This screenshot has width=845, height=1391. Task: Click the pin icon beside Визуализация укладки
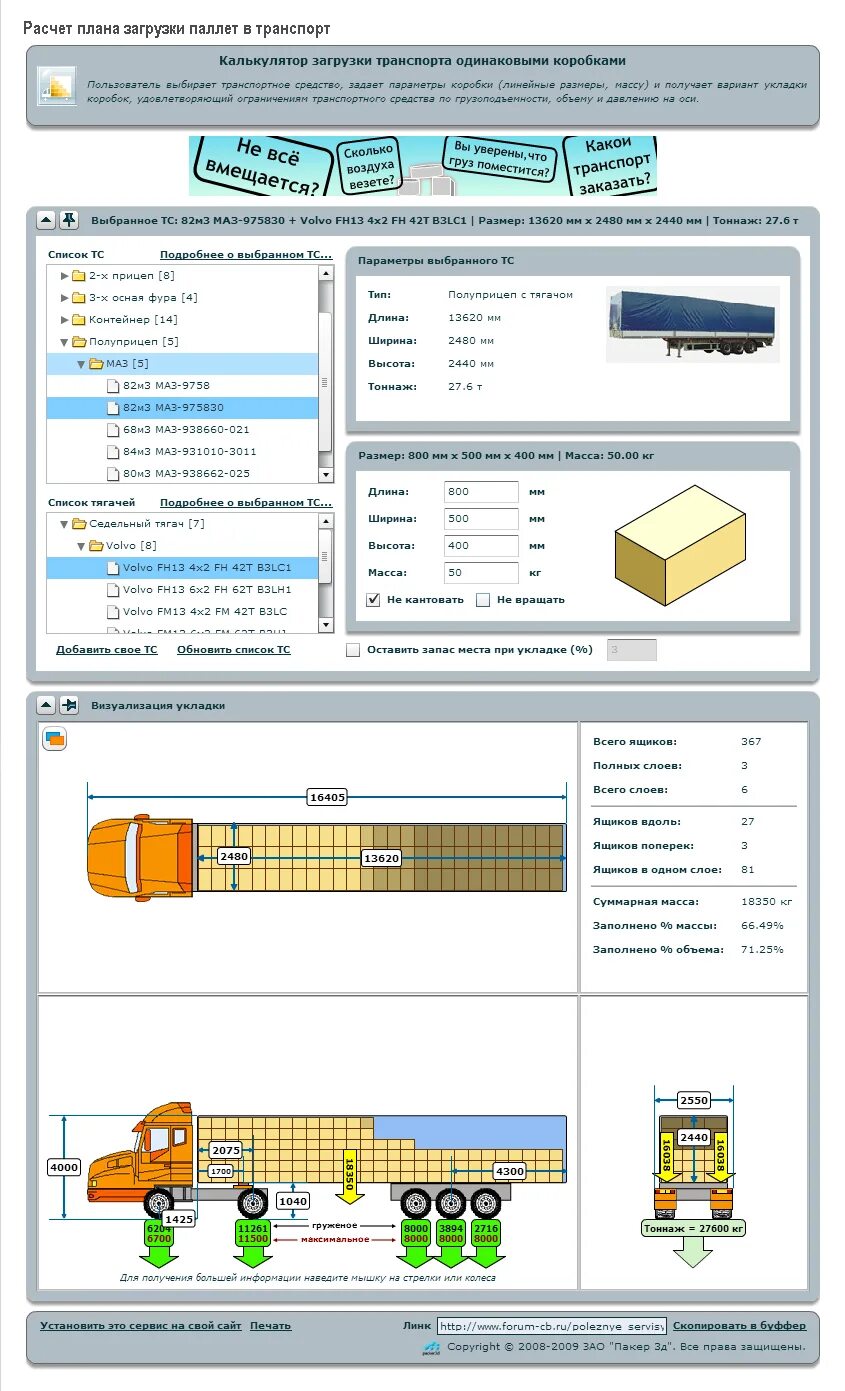68,705
